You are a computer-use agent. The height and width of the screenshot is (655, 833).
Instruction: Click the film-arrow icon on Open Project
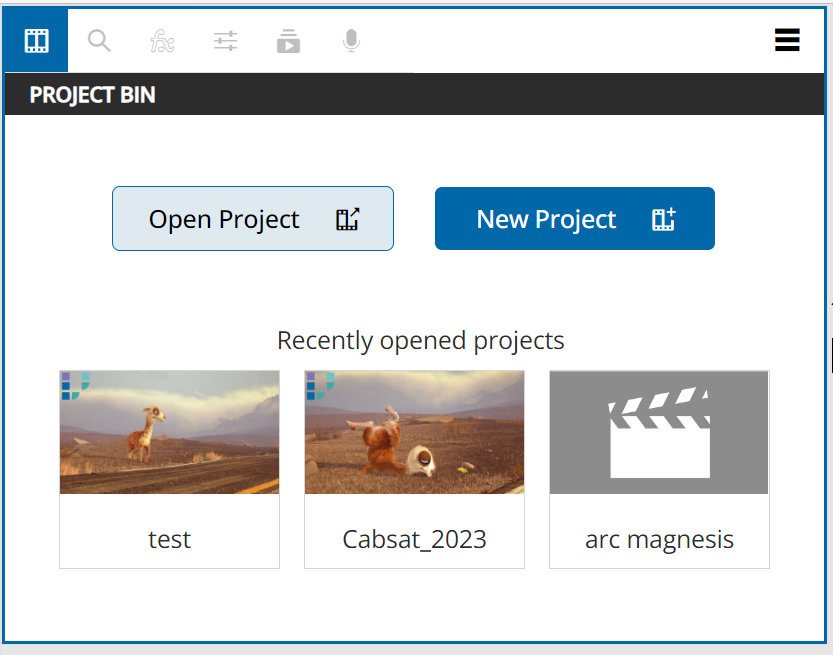pos(347,220)
